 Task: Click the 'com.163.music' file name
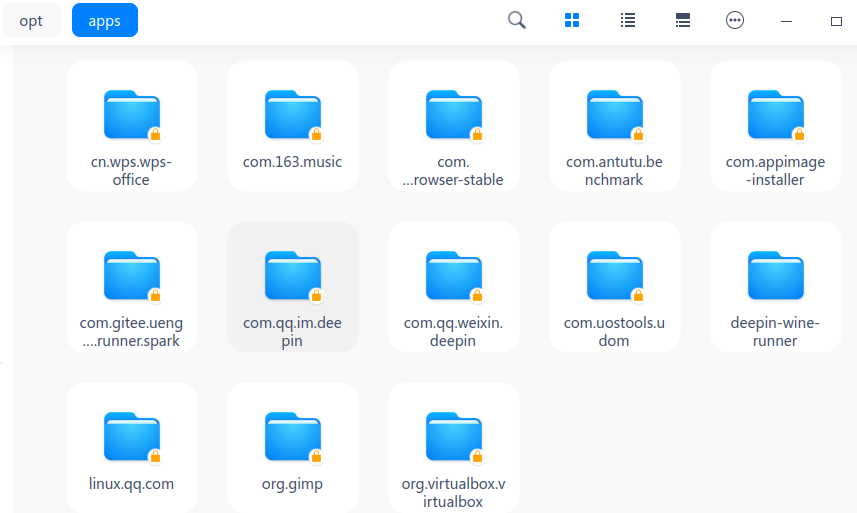point(292,162)
